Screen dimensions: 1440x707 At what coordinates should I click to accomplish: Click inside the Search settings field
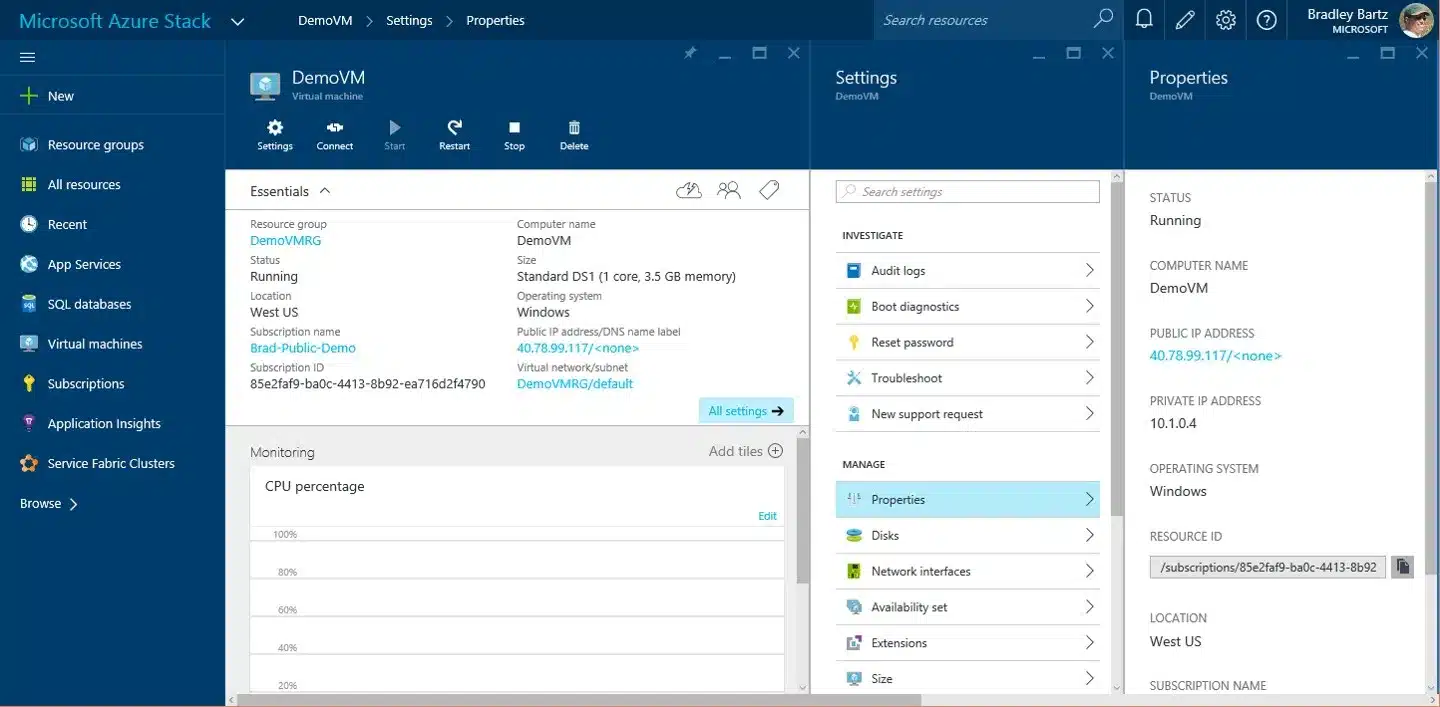[x=966, y=191]
